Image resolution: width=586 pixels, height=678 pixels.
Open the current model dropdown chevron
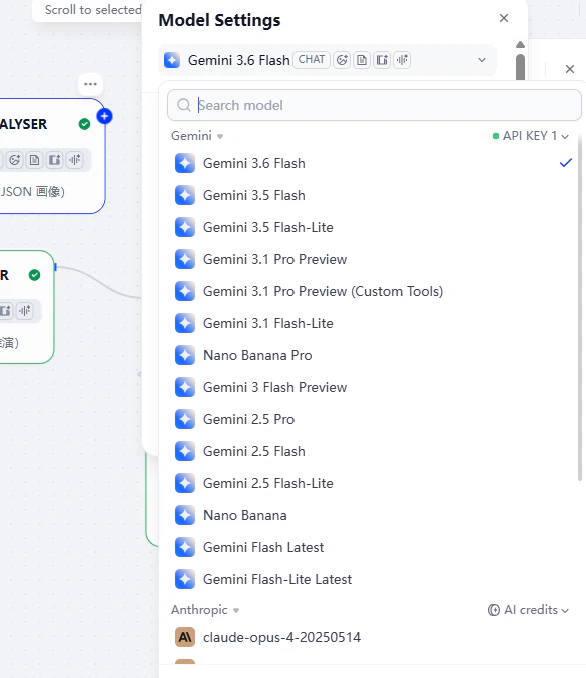tap(482, 60)
